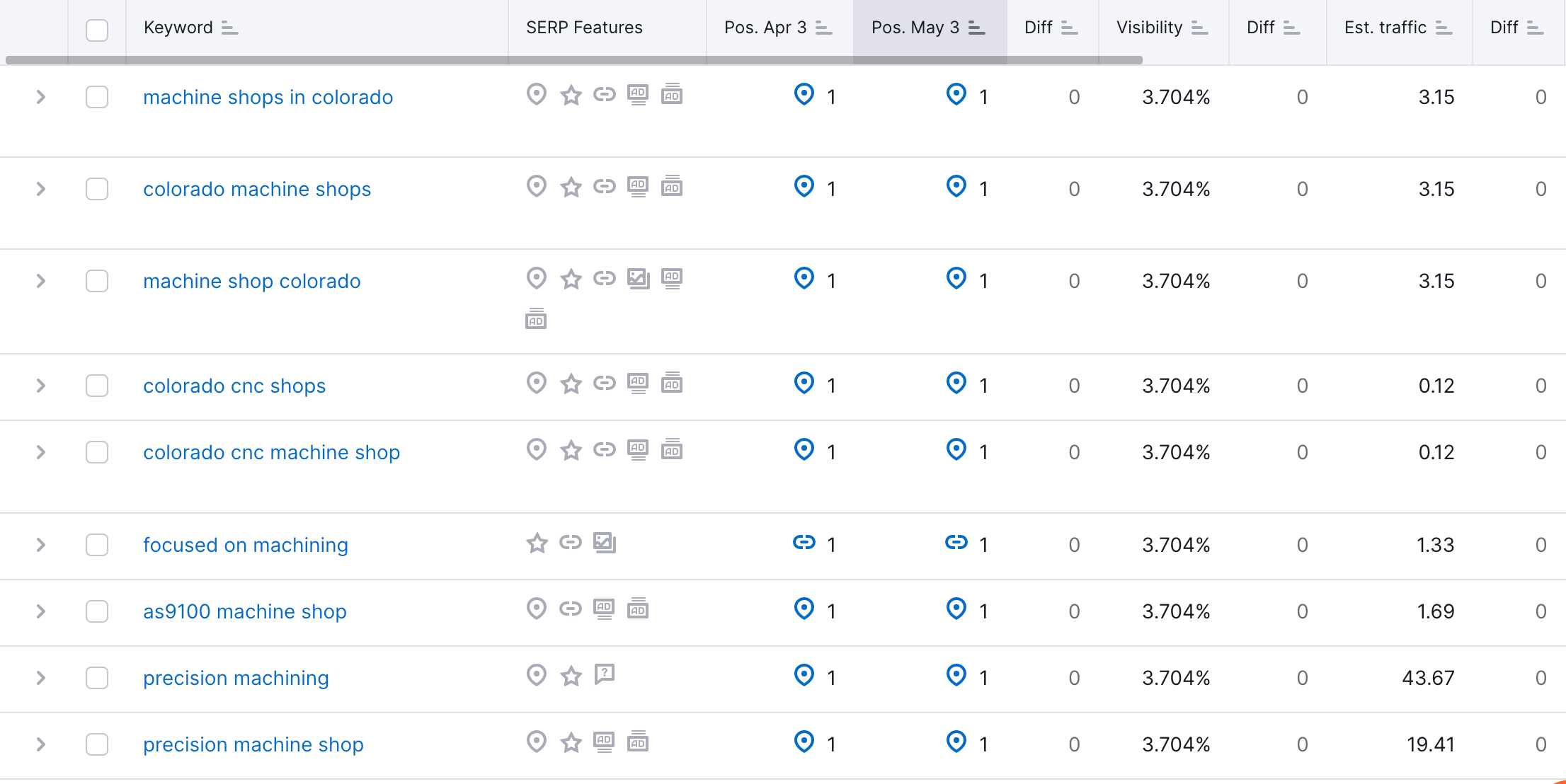This screenshot has width=1566, height=784.
Task: Open keyword link machine shops in colorado
Action: pos(268,97)
